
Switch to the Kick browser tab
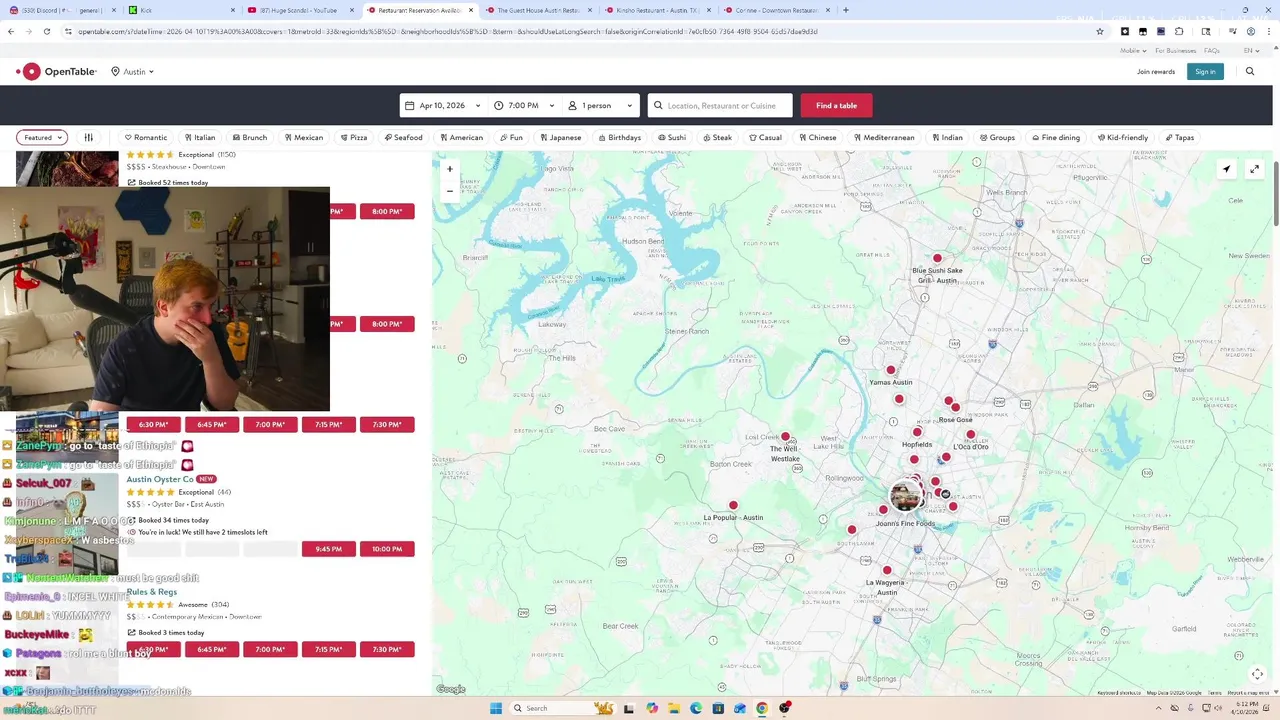(180, 10)
